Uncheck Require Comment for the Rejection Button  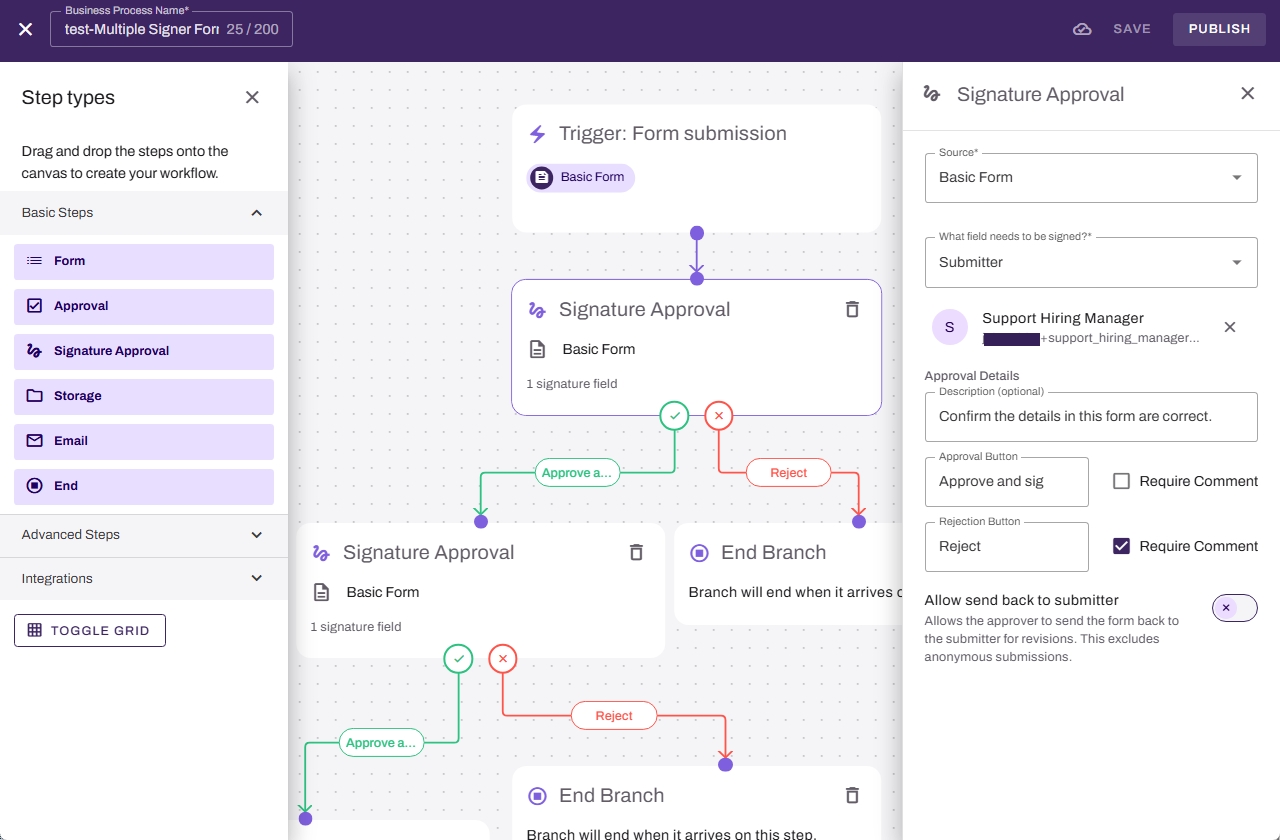1121,546
